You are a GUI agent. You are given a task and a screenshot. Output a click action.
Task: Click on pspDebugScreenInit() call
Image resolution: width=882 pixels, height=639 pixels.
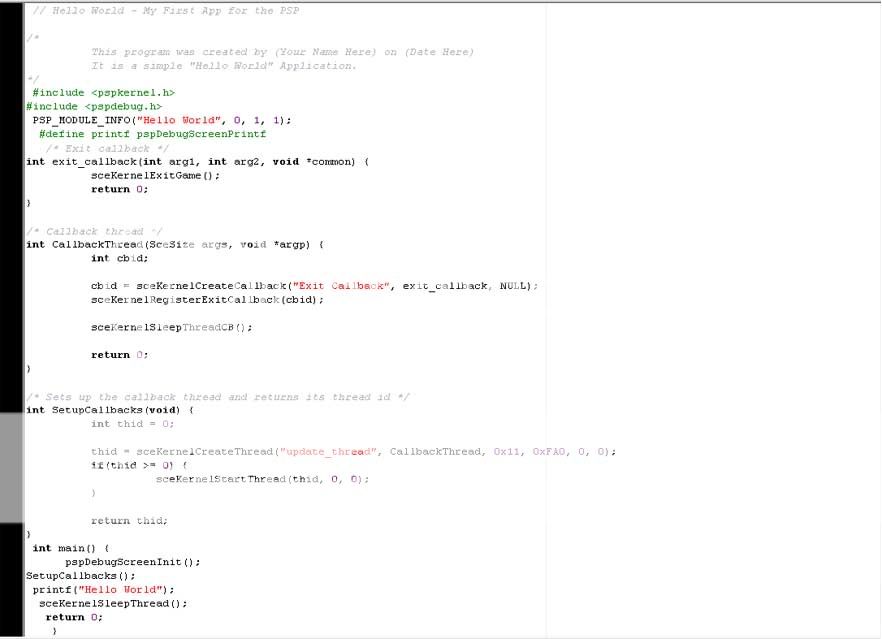point(133,562)
